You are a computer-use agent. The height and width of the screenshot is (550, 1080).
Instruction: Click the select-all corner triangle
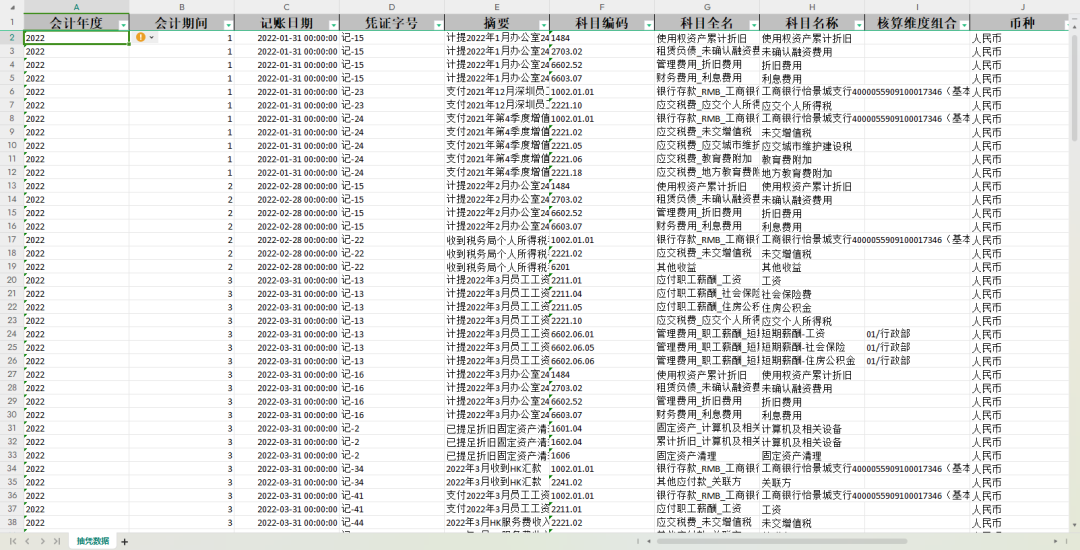12,6
